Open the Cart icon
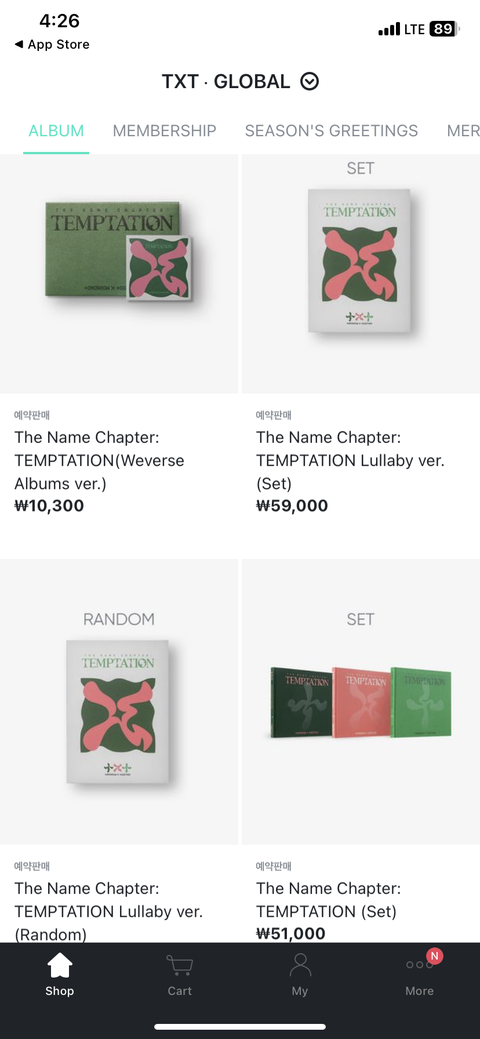 pos(179,965)
